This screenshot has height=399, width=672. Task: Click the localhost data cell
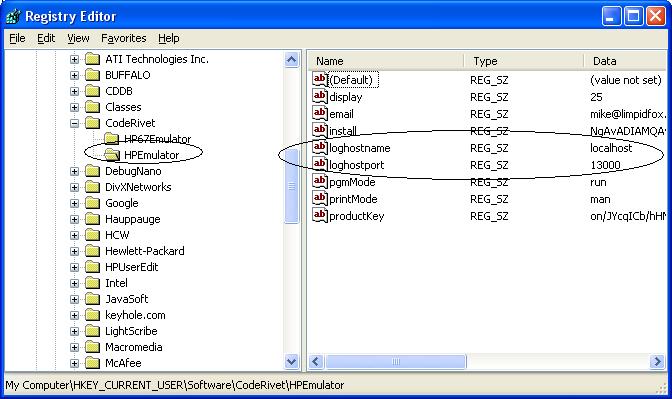(611, 148)
